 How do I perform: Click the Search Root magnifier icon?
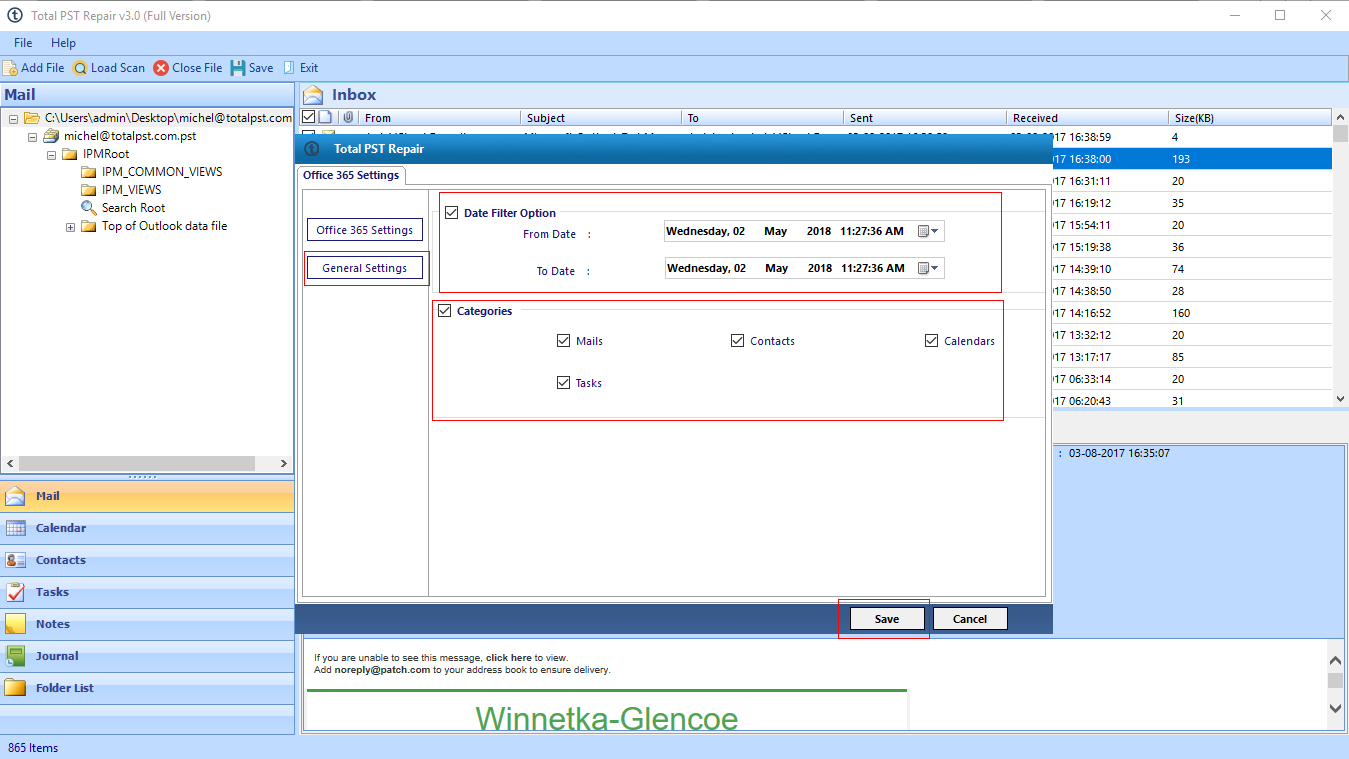point(88,208)
